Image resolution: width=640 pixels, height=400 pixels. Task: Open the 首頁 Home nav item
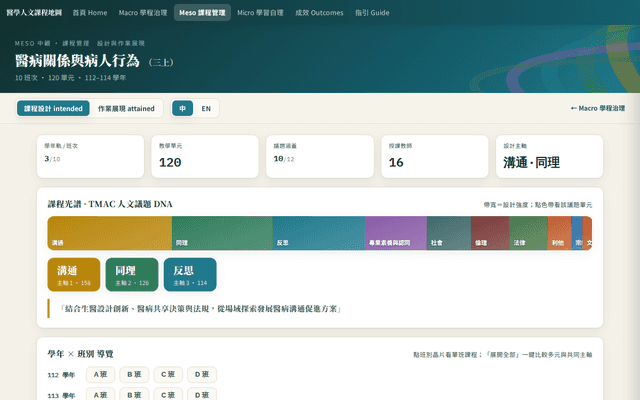coord(90,13)
